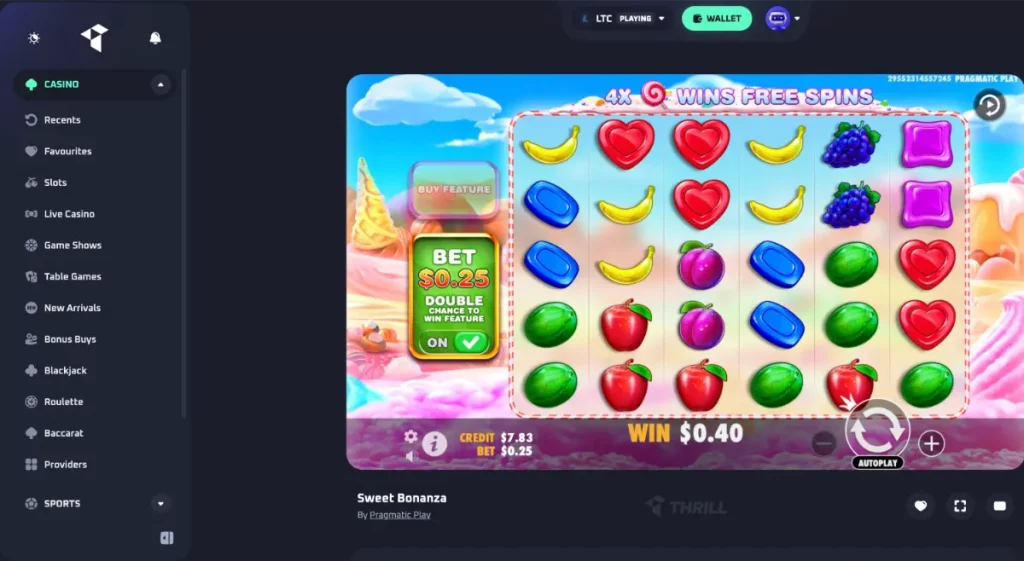Mute the game sound speaker icon
Image resolution: width=1024 pixels, height=561 pixels.
pyautogui.click(x=410, y=456)
